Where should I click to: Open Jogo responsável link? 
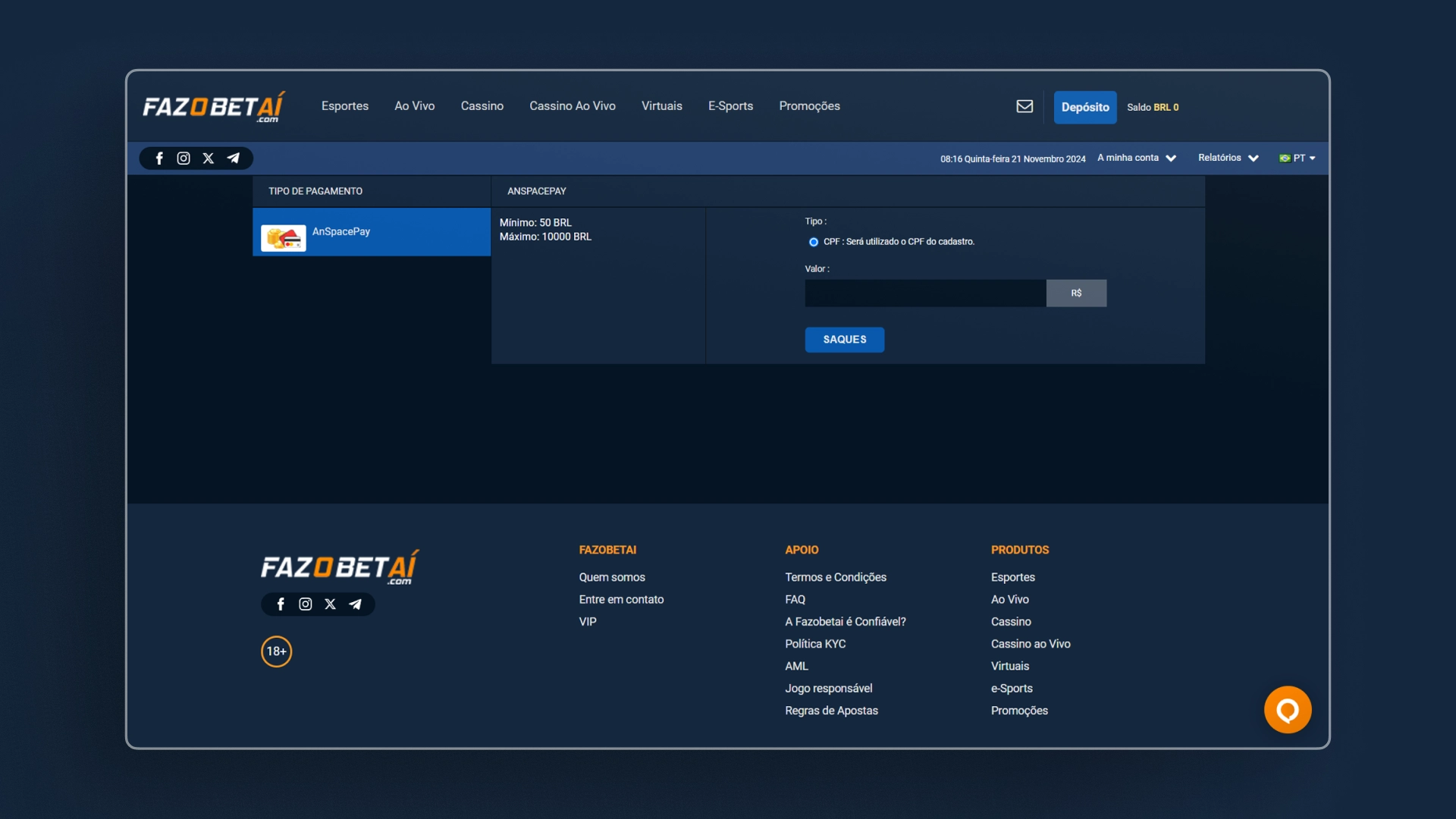coord(829,688)
